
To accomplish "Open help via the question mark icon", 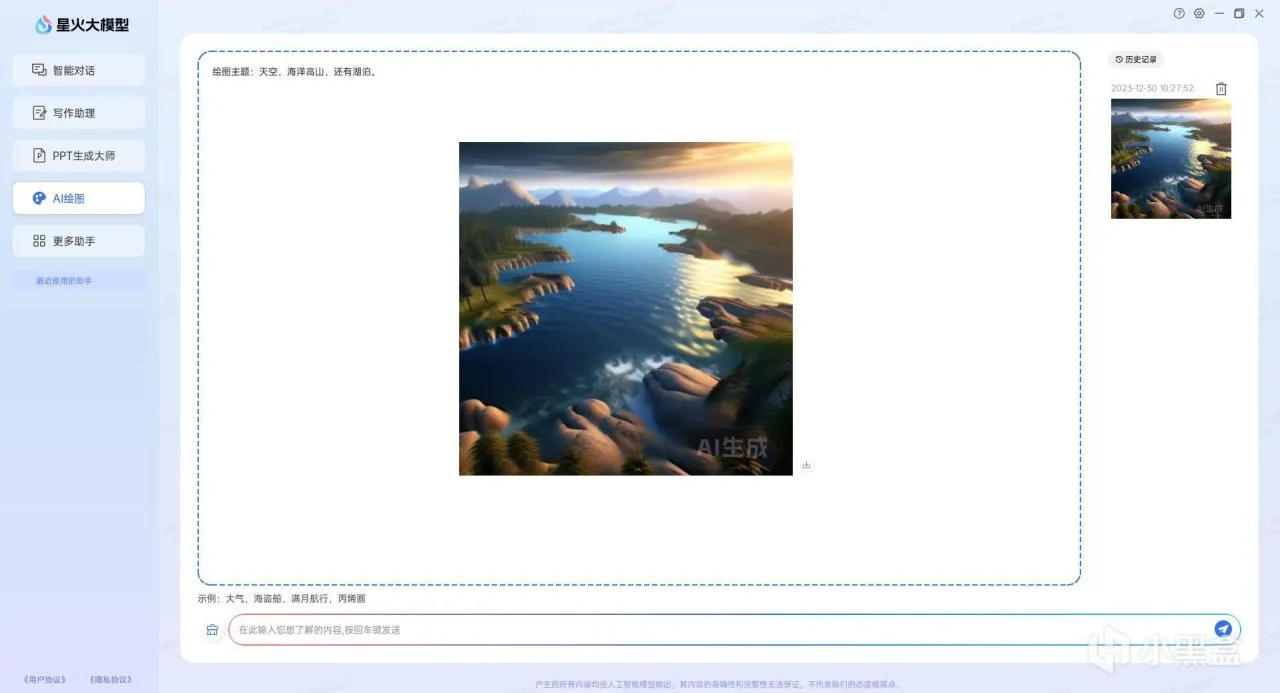I will [x=1179, y=13].
